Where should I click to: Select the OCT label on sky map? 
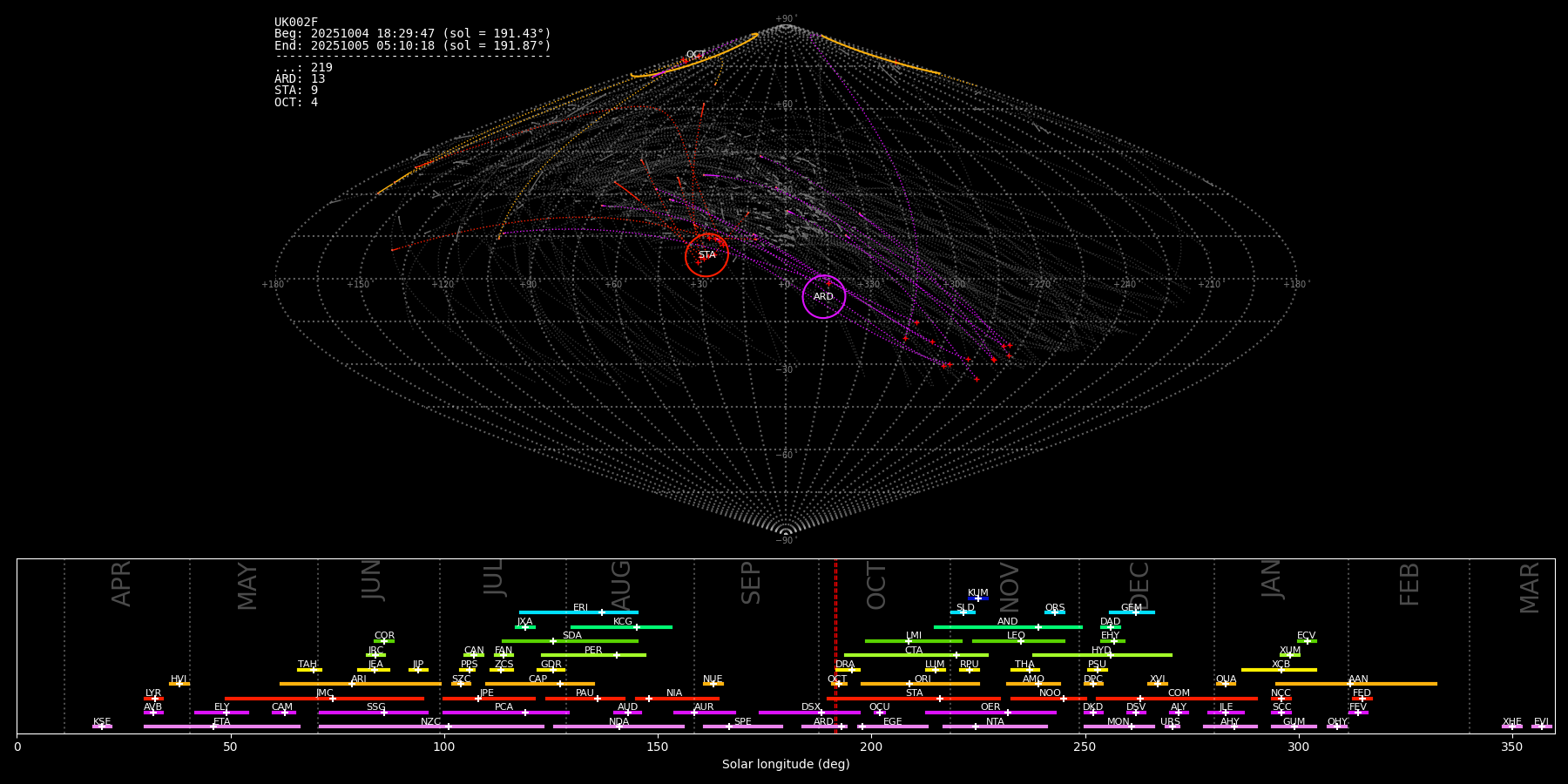coord(696,55)
